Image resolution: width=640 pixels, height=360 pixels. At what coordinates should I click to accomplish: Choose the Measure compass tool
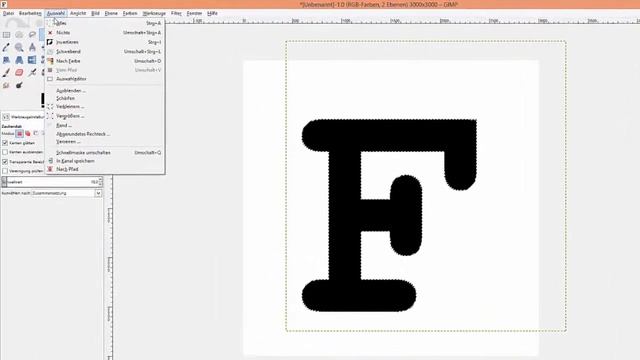[32, 48]
